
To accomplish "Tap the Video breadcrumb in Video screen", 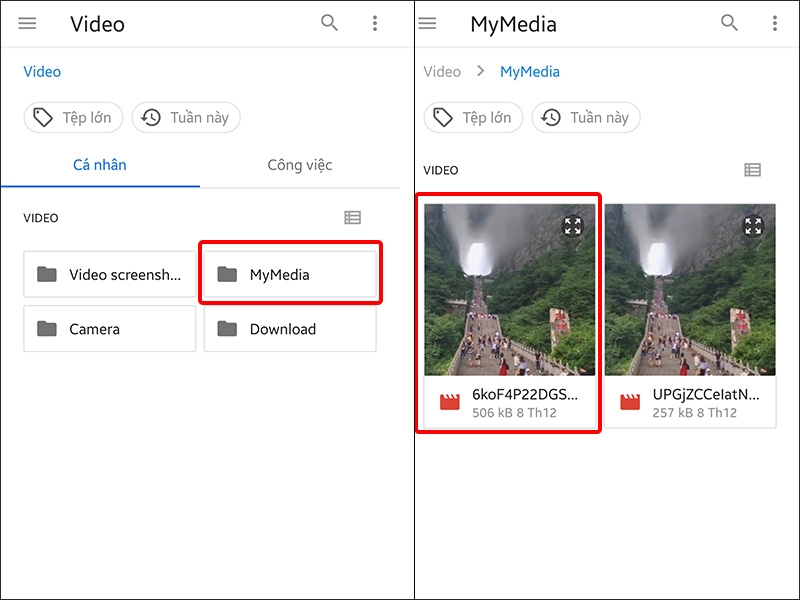I will pos(42,72).
